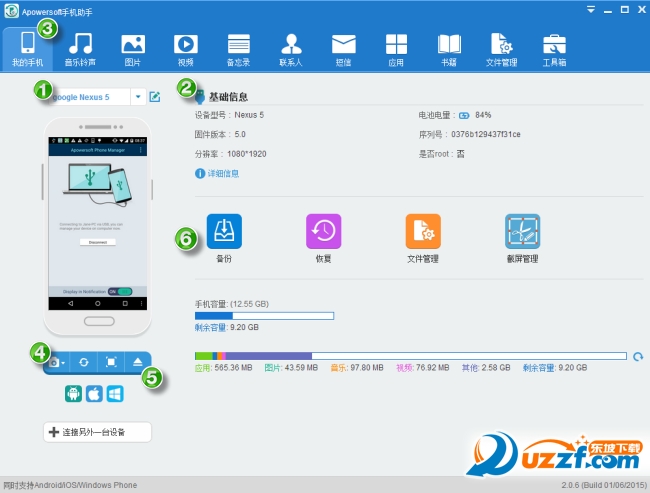The height and width of the screenshot is (493, 650).
Task: Open 文件管理 tab in top toolbar
Action: click(x=502, y=49)
